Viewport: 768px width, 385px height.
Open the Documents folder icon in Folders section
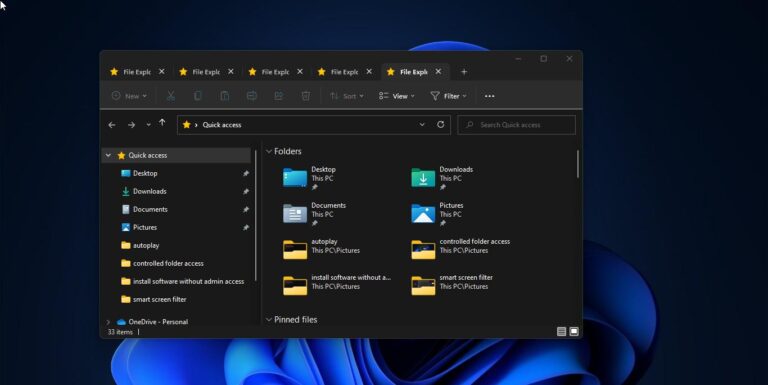(295, 214)
